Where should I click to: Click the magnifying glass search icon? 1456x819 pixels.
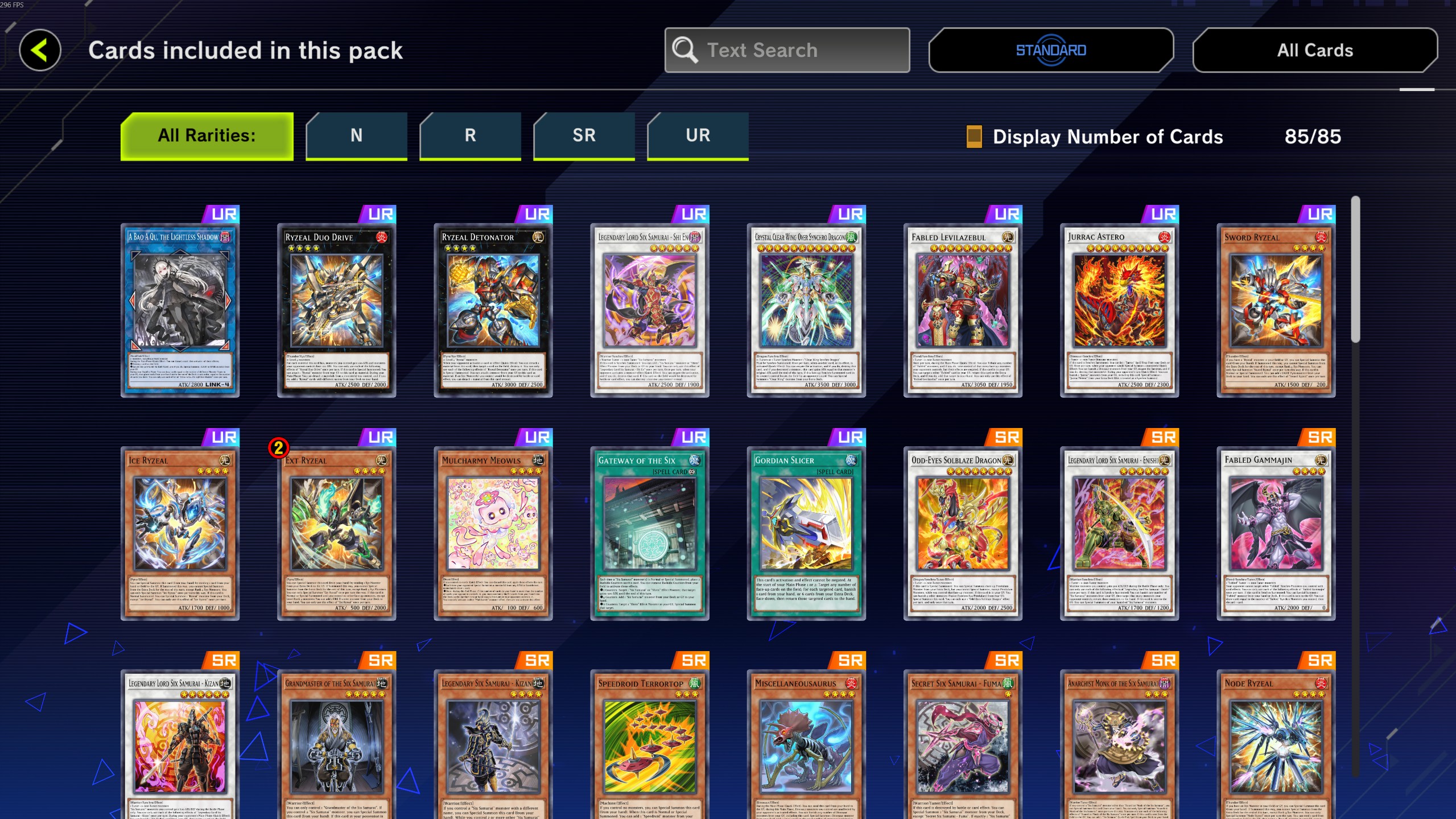685,50
